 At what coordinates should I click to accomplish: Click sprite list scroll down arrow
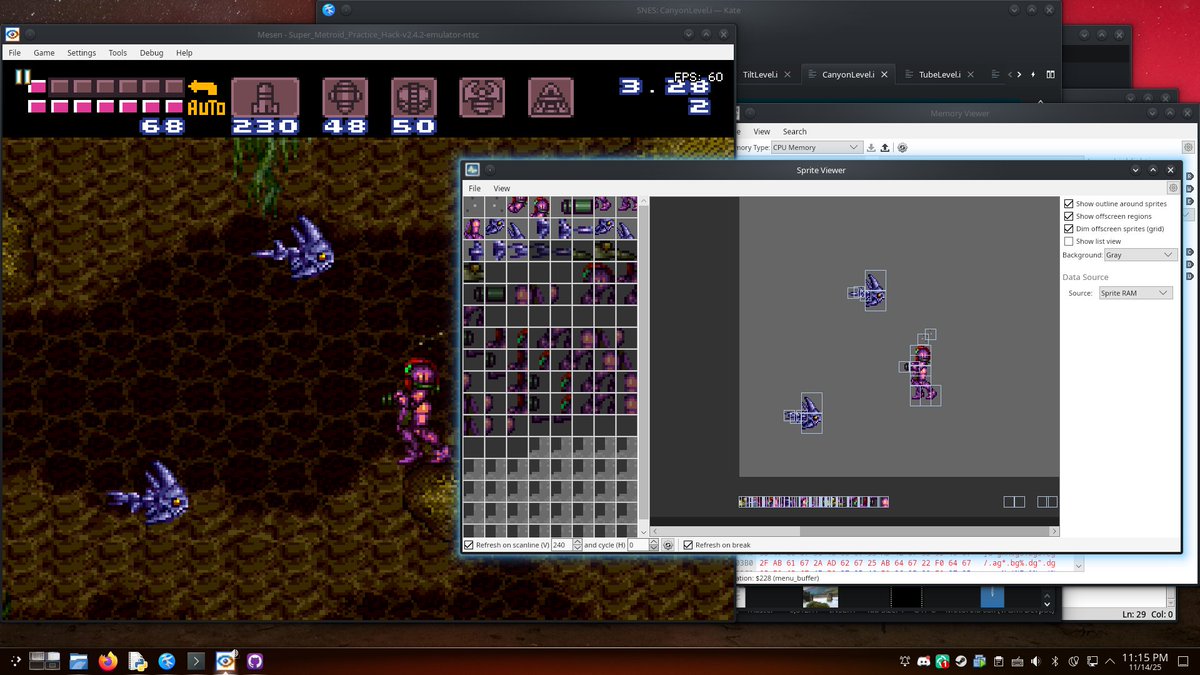[643, 532]
